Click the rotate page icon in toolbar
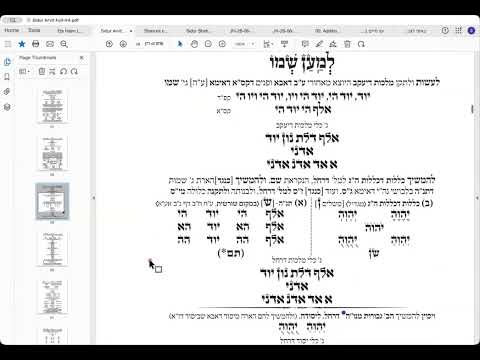 [361, 44]
